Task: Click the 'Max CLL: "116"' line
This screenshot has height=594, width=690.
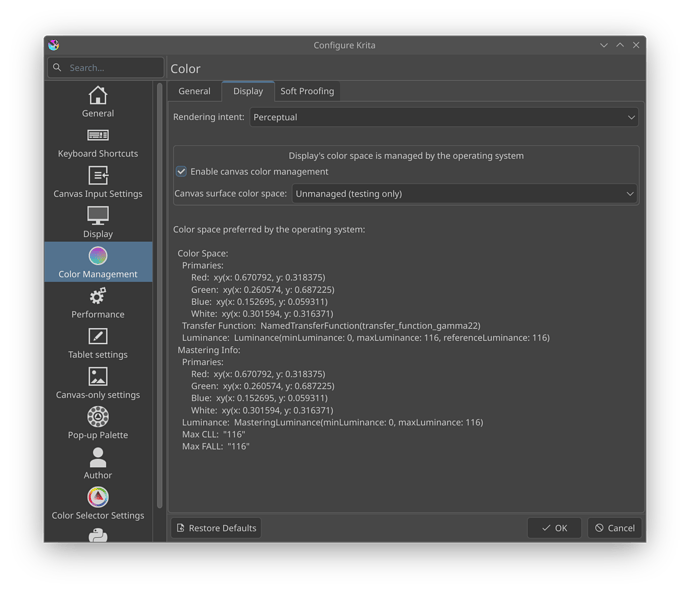Action: (214, 434)
